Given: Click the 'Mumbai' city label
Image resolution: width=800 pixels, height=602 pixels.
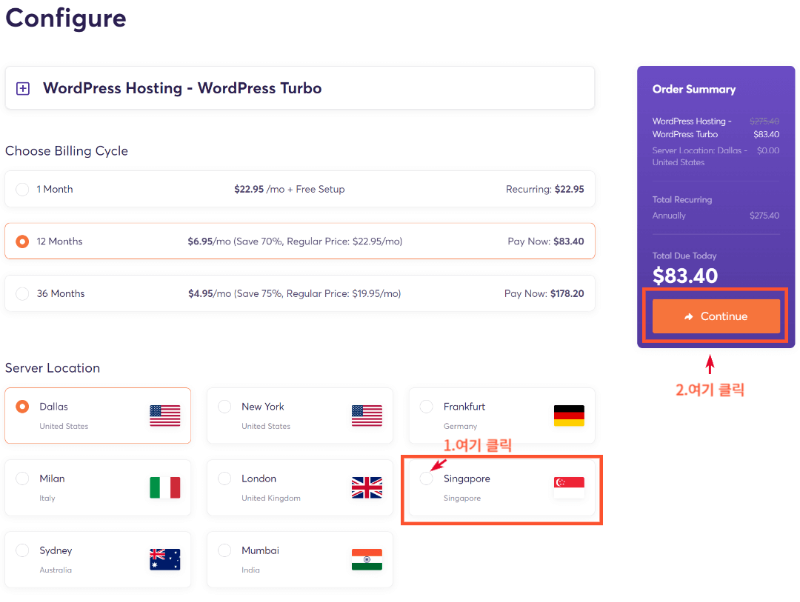Looking at the screenshot, I should click(260, 550).
